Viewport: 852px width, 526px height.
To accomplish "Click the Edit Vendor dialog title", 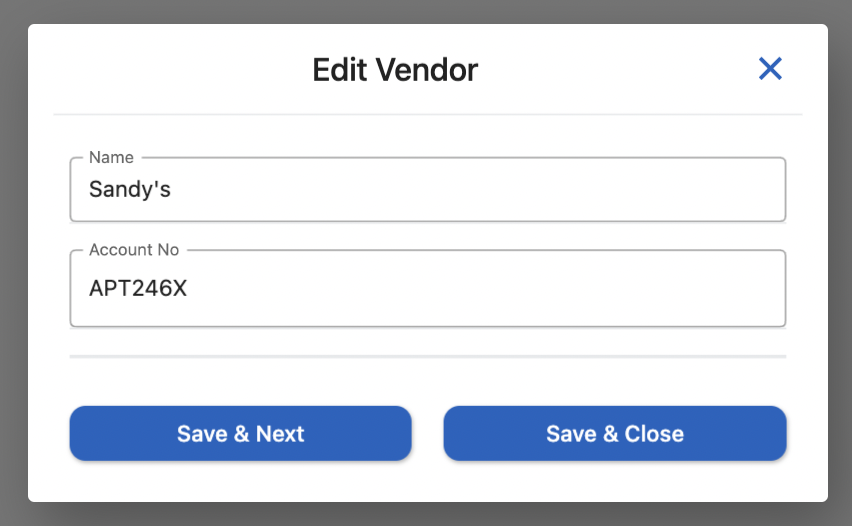I will (395, 69).
